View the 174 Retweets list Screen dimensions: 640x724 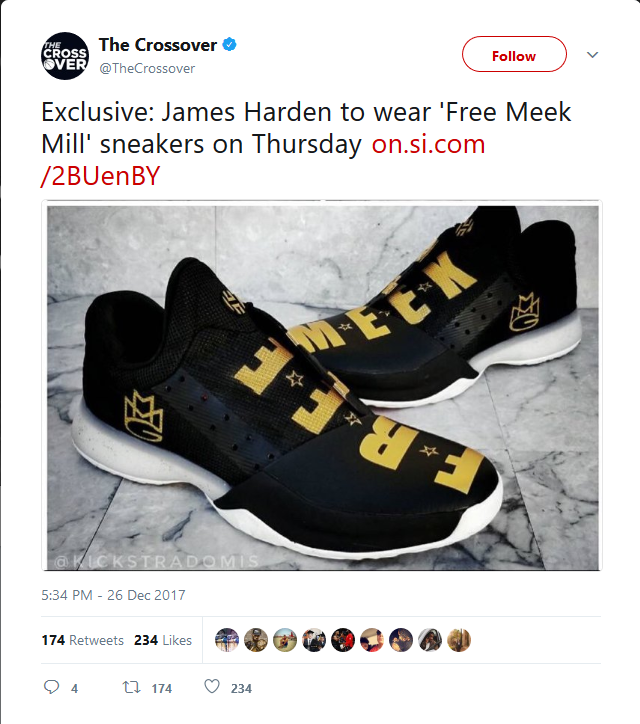coord(83,640)
